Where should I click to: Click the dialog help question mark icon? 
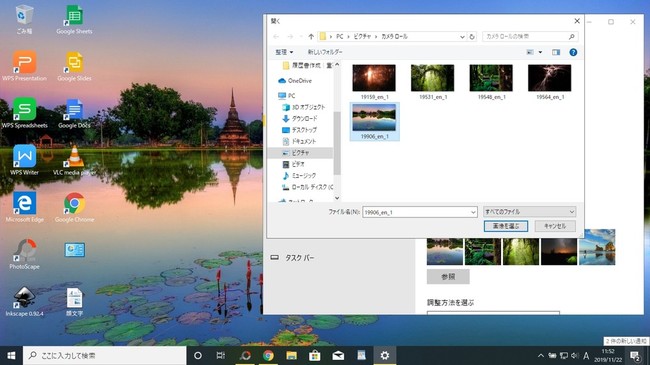click(573, 52)
